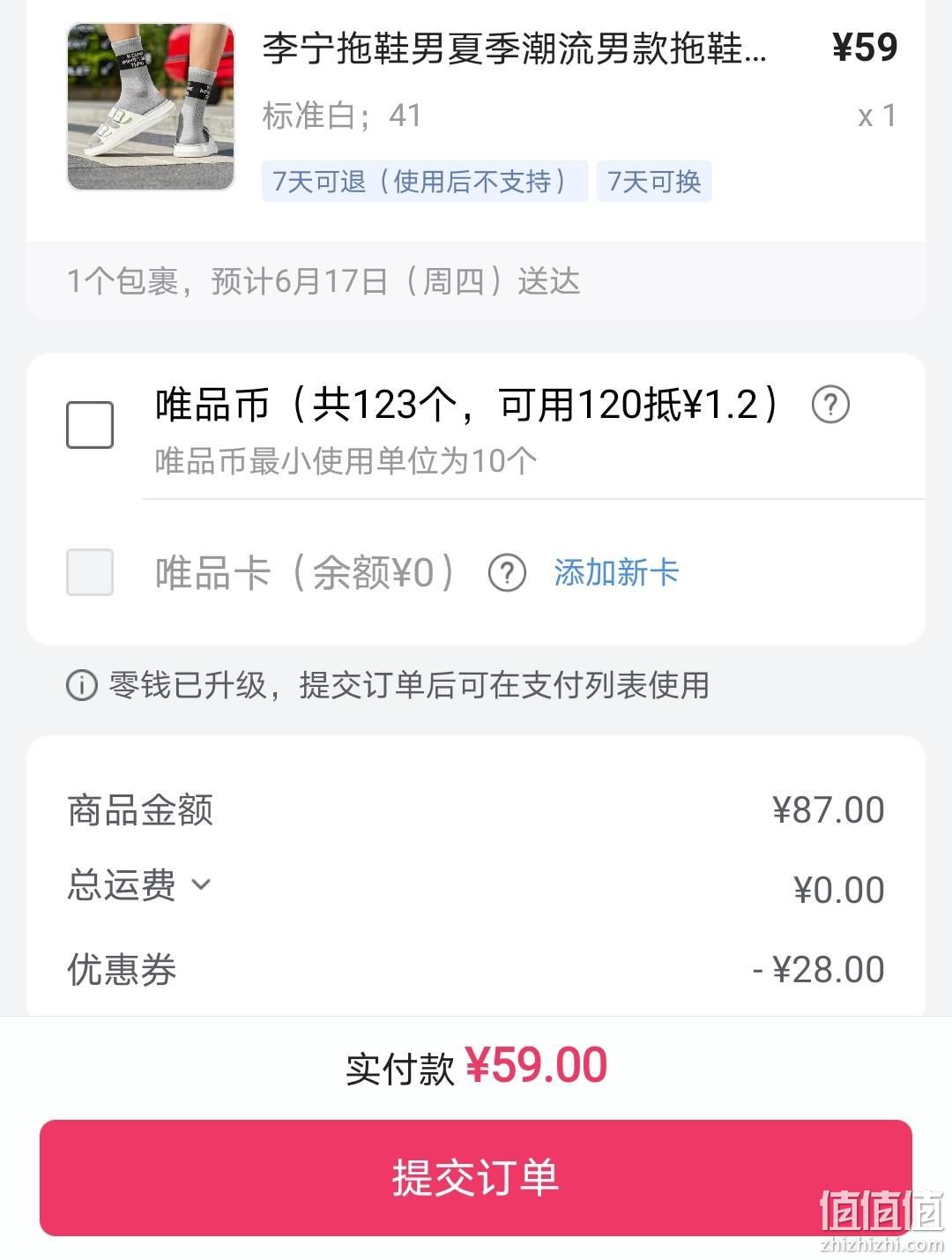952x1260 pixels.
Task: Click the 添加新卡 link
Action: point(616,573)
